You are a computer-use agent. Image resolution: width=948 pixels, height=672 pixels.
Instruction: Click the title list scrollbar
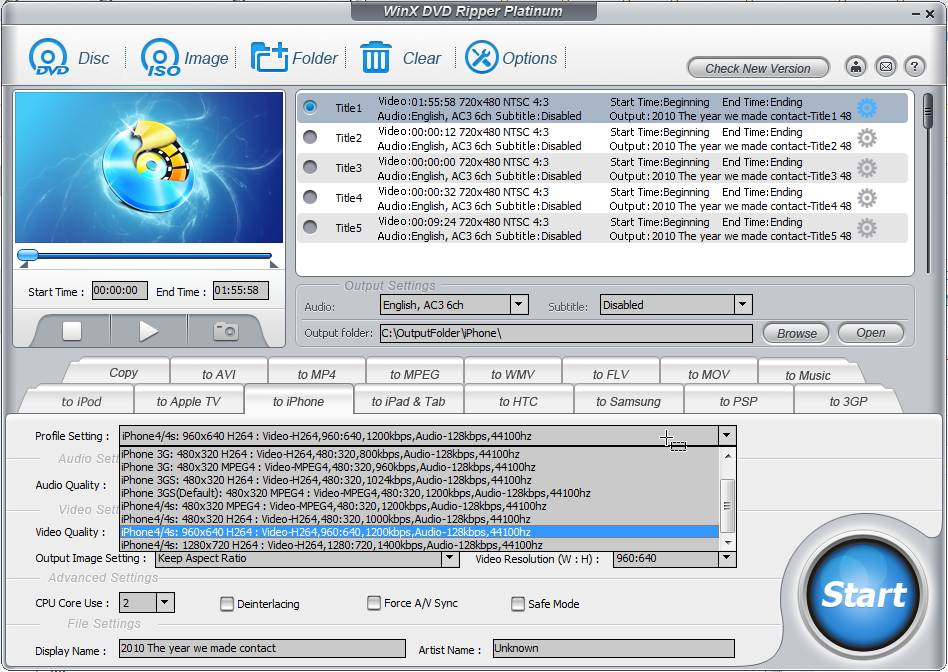click(x=928, y=111)
